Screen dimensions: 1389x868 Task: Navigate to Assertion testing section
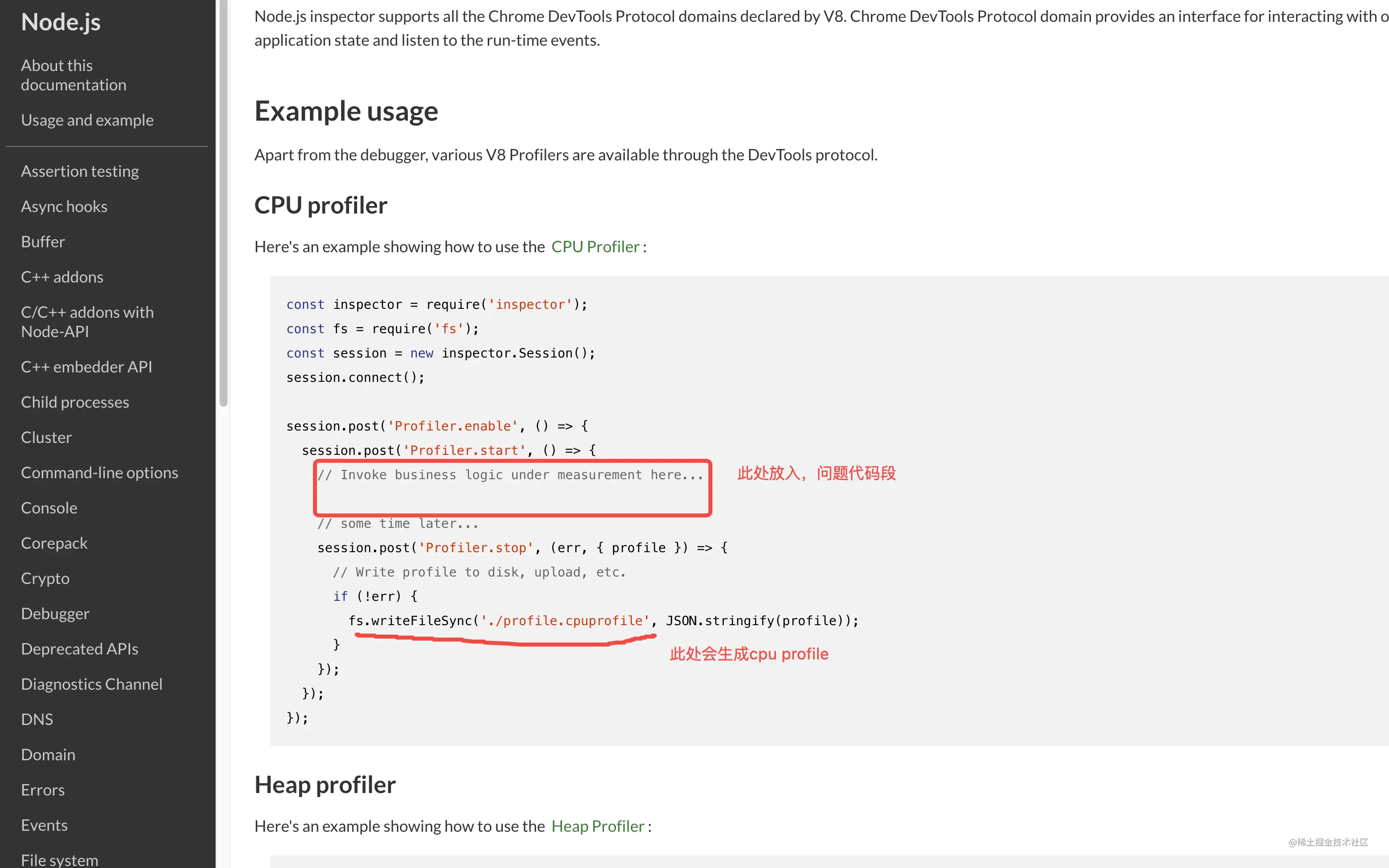80,171
